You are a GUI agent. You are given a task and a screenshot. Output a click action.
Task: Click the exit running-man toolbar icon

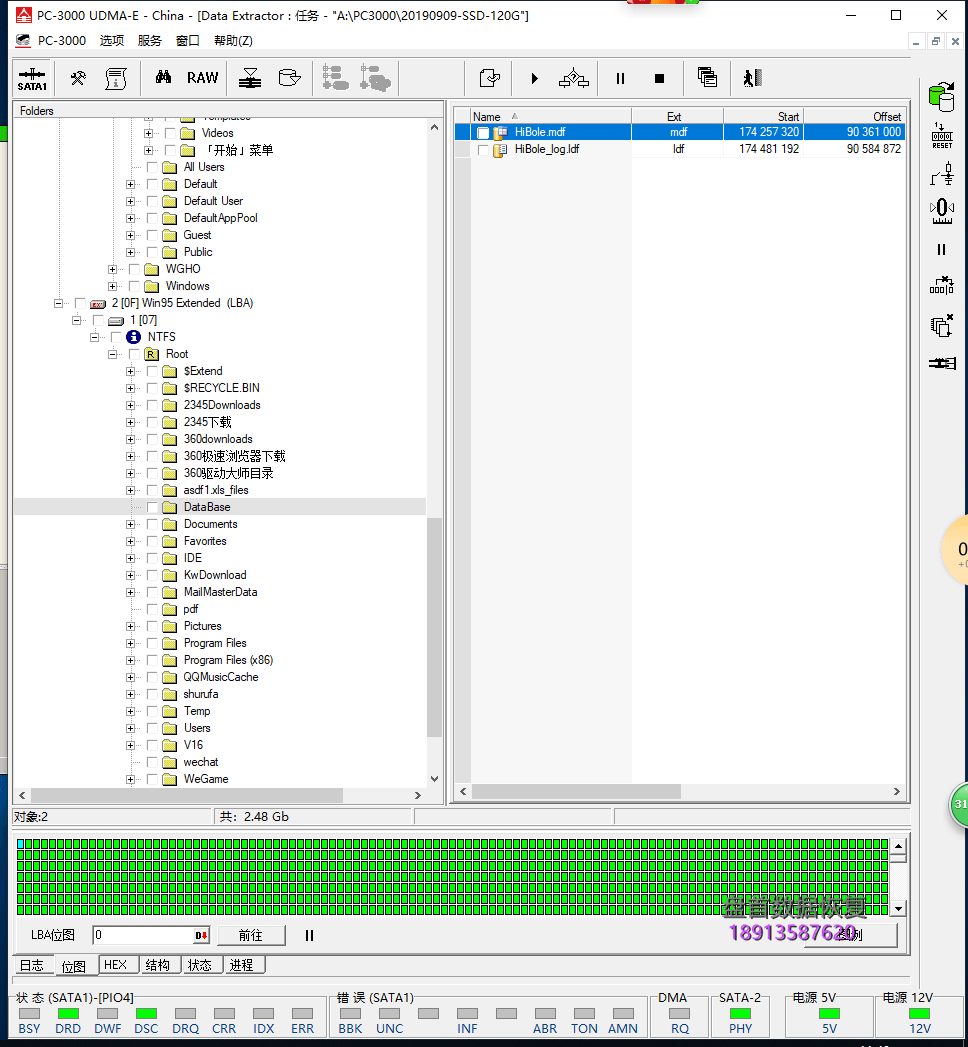click(x=752, y=78)
